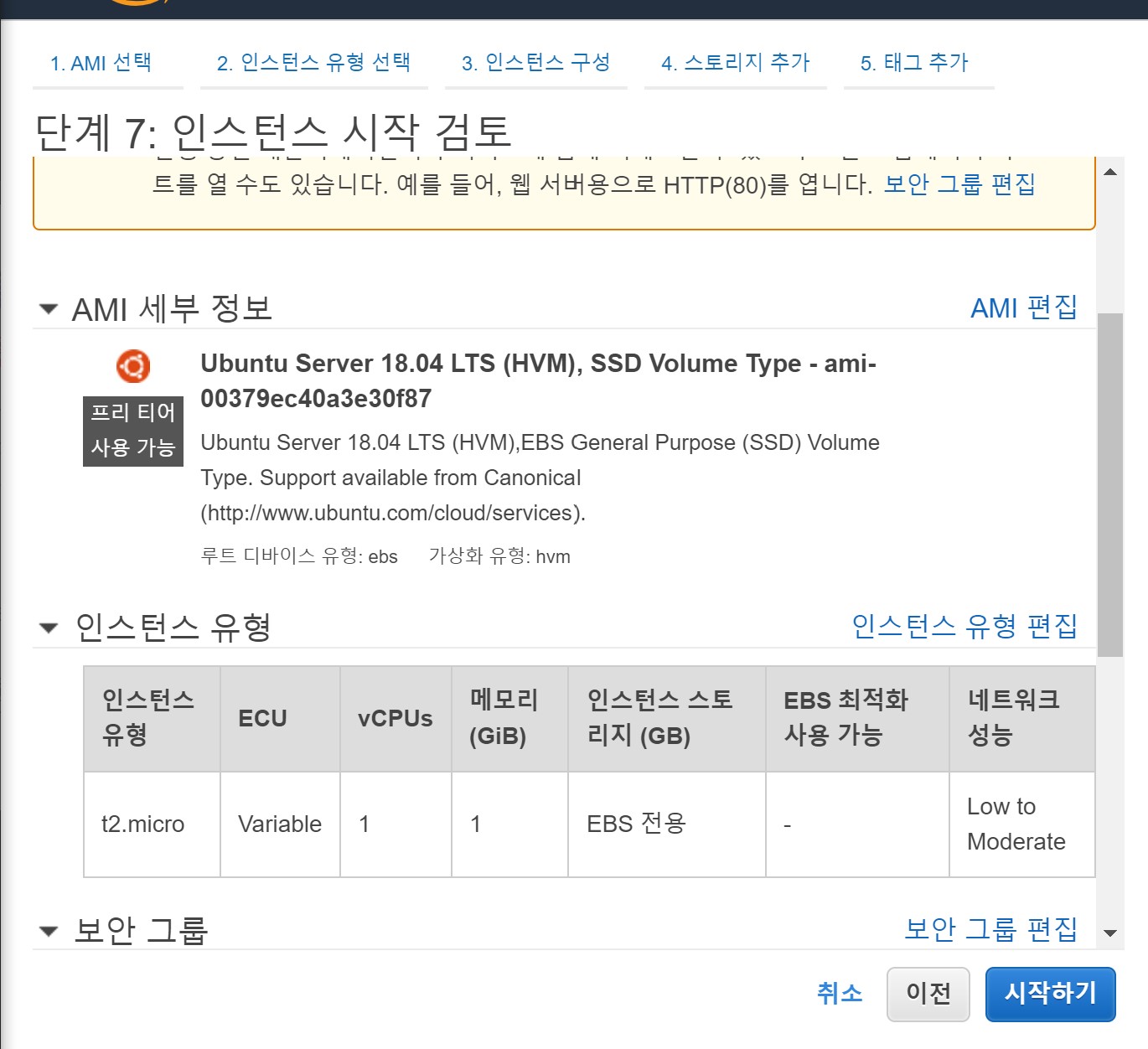Image resolution: width=1148 pixels, height=1049 pixels.
Task: Click the t2.micro table cell
Action: point(152,824)
